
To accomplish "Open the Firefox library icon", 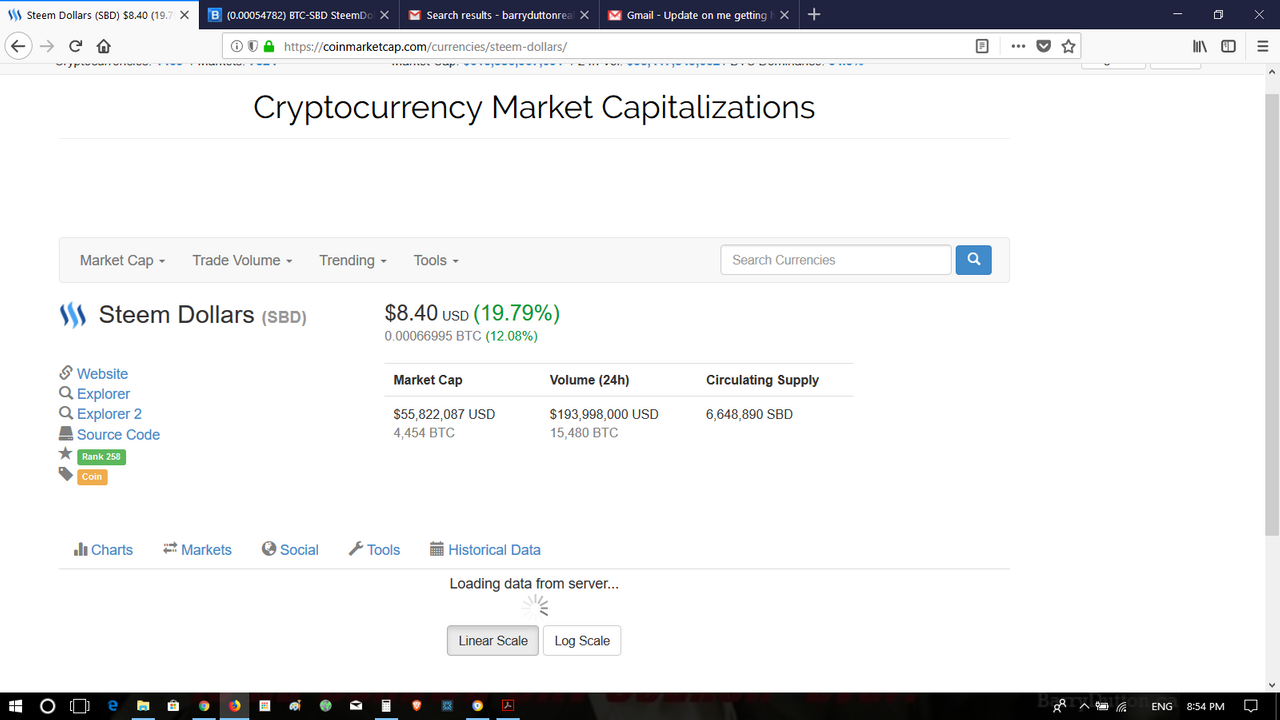I will (x=1200, y=46).
